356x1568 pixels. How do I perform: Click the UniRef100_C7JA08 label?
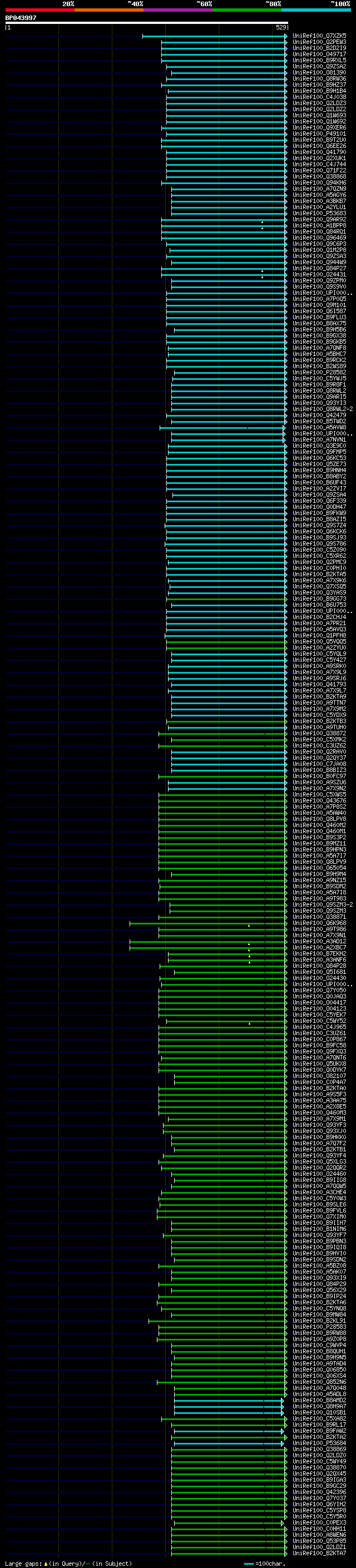tap(319, 764)
